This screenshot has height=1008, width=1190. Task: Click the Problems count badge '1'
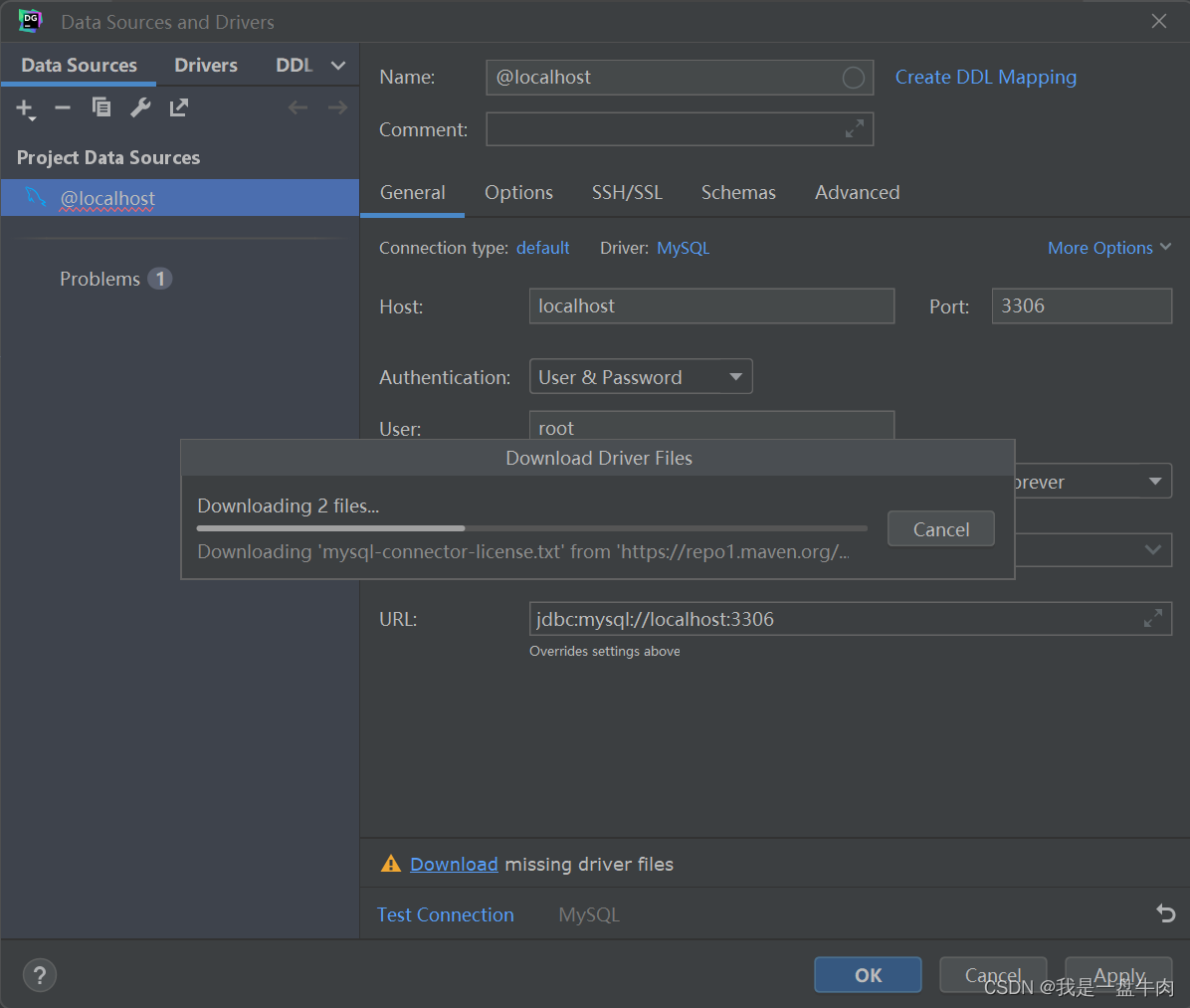159,279
